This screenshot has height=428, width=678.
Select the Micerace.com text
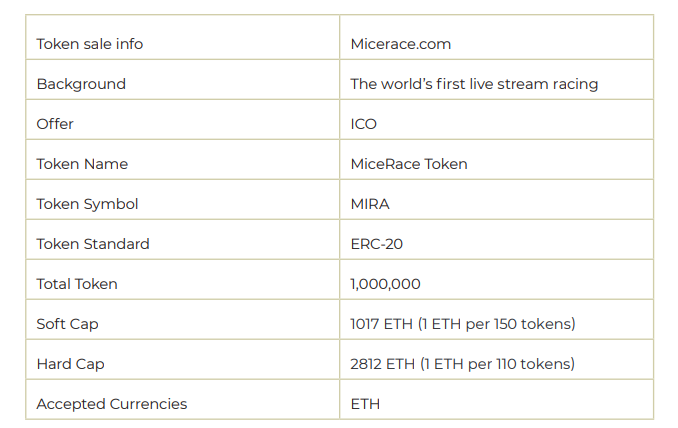click(x=400, y=44)
